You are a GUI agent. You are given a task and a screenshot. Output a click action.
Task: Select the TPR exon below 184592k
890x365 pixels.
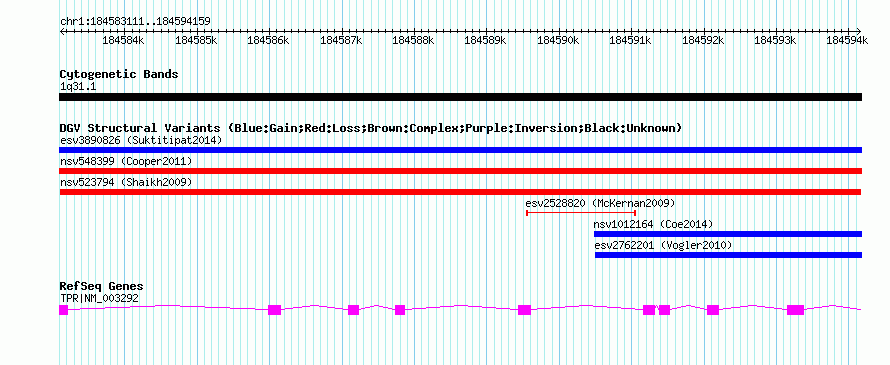click(x=713, y=310)
